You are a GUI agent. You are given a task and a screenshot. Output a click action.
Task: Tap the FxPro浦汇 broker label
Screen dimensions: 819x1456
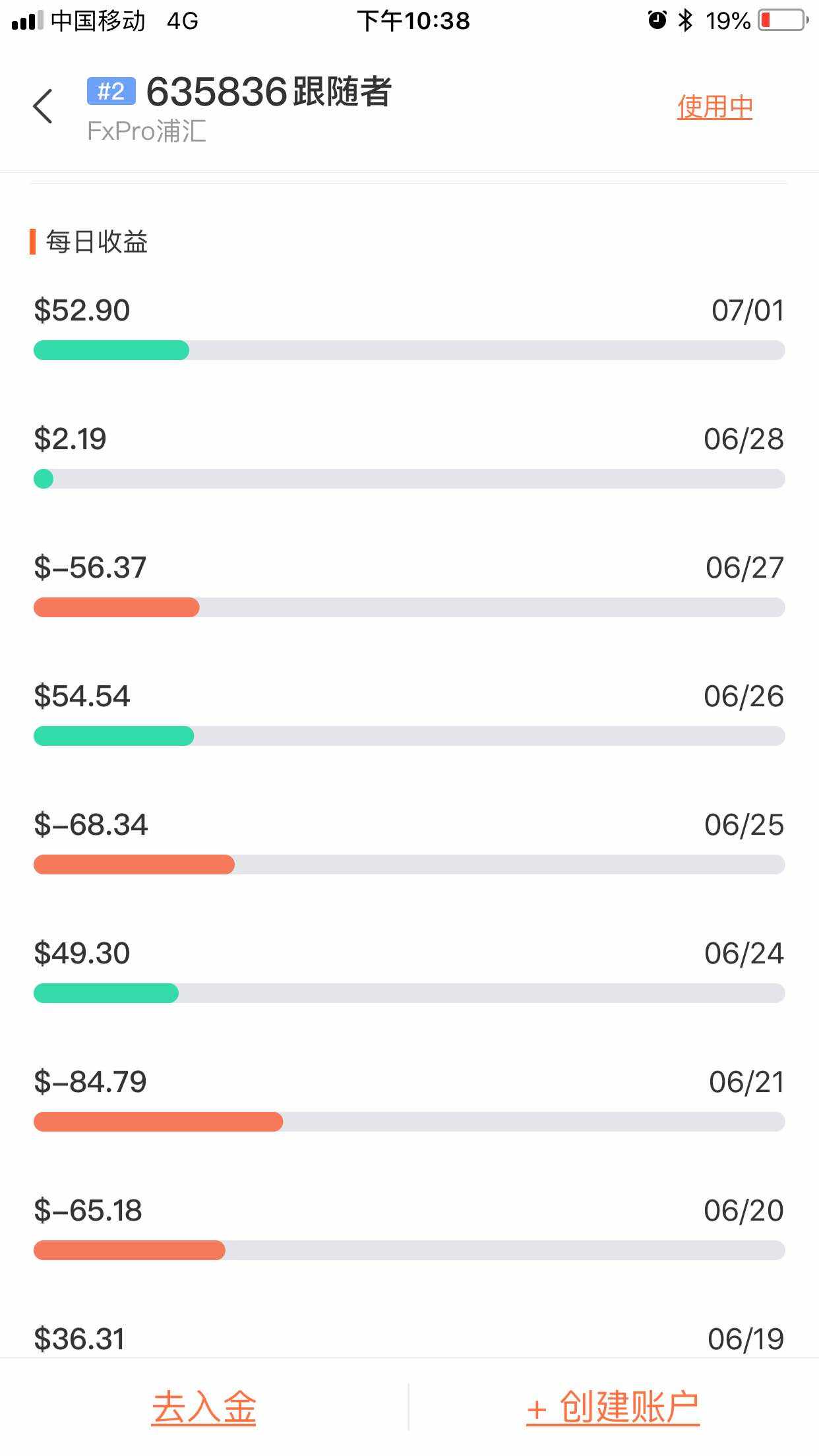pyautogui.click(x=146, y=131)
